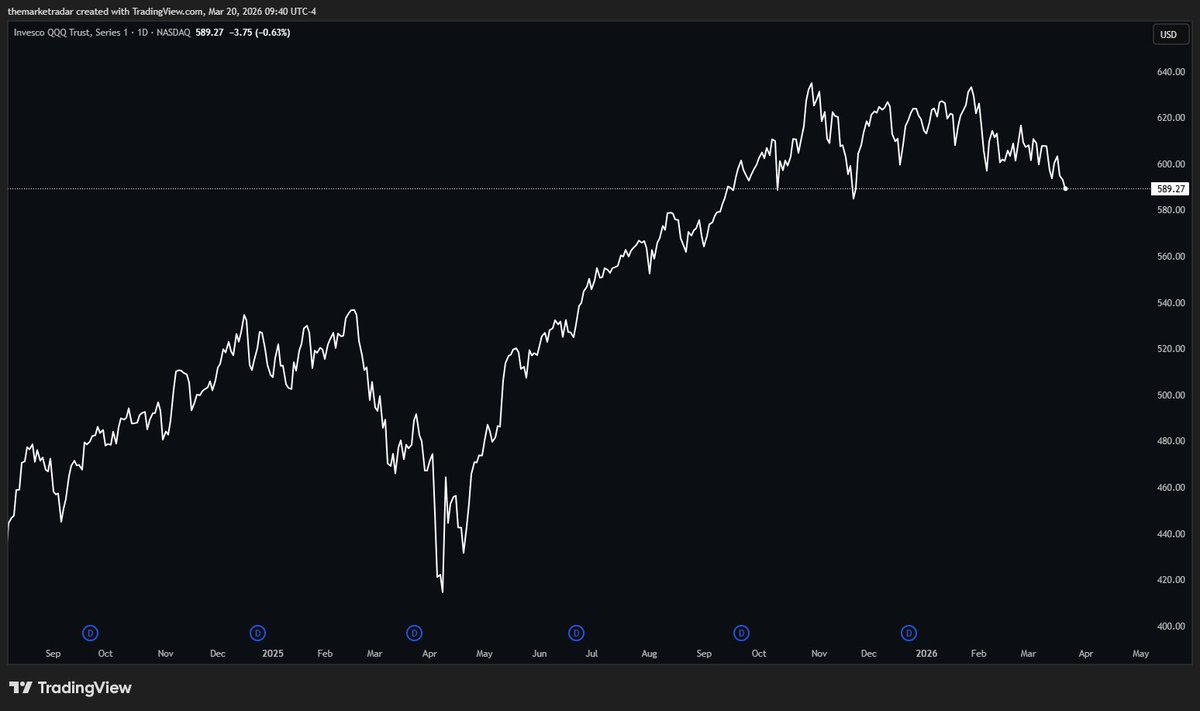Open the TradingView logo link
This screenshot has width=1200, height=711.
(70, 688)
